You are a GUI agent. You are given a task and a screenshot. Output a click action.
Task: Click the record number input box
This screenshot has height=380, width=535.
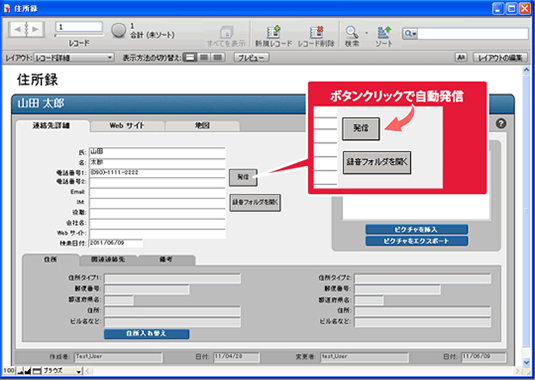coord(79,27)
